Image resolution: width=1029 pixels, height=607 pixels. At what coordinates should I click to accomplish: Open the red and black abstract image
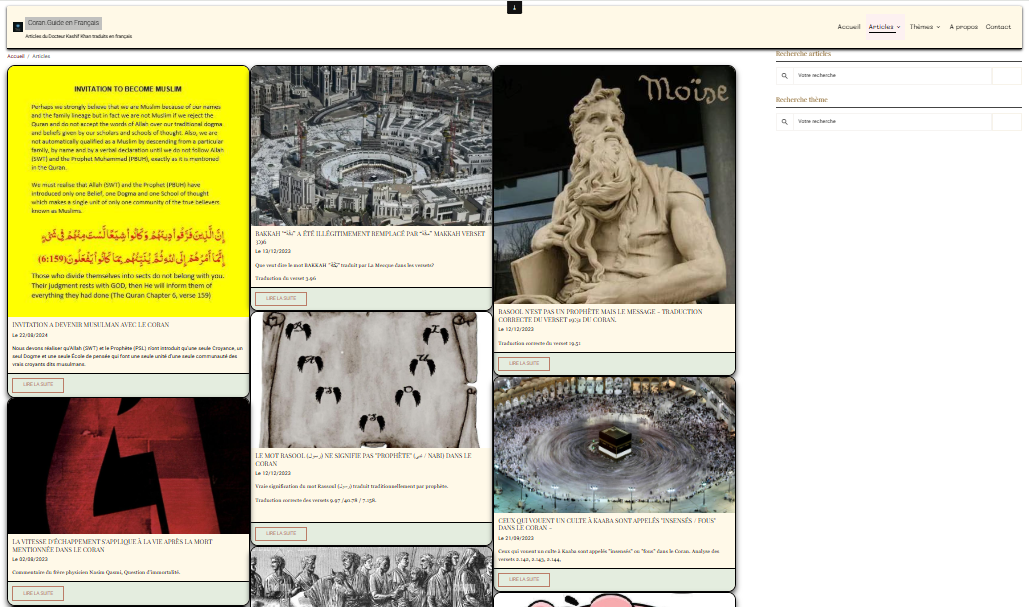click(x=129, y=466)
